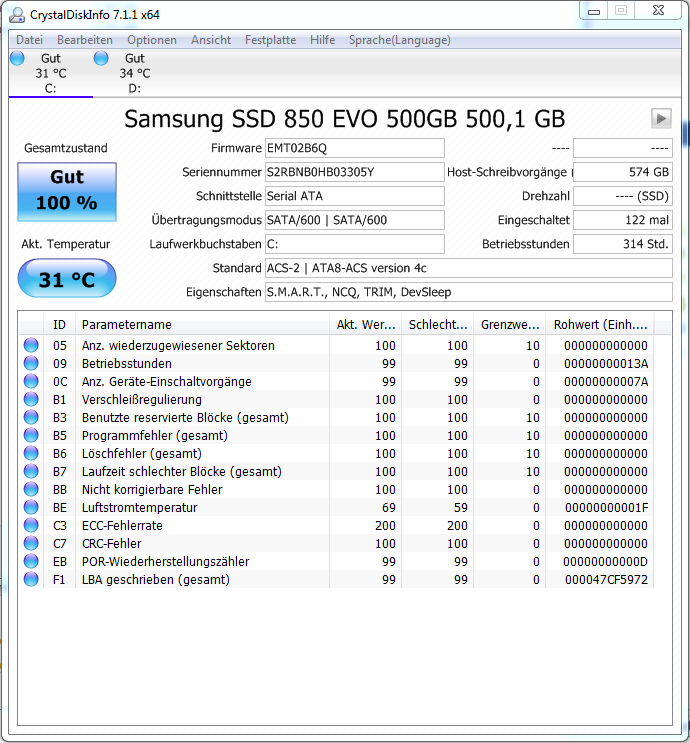Select raw value 0000000001F
The height and width of the screenshot is (743, 690).
(x=607, y=507)
